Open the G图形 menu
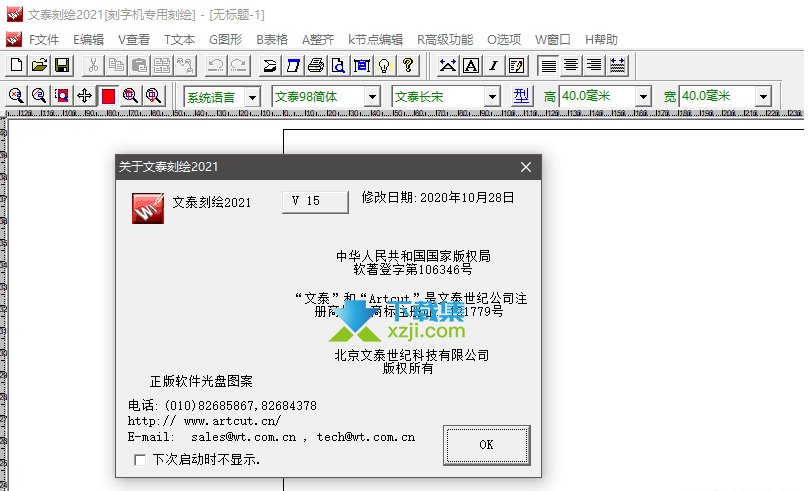 click(x=225, y=40)
